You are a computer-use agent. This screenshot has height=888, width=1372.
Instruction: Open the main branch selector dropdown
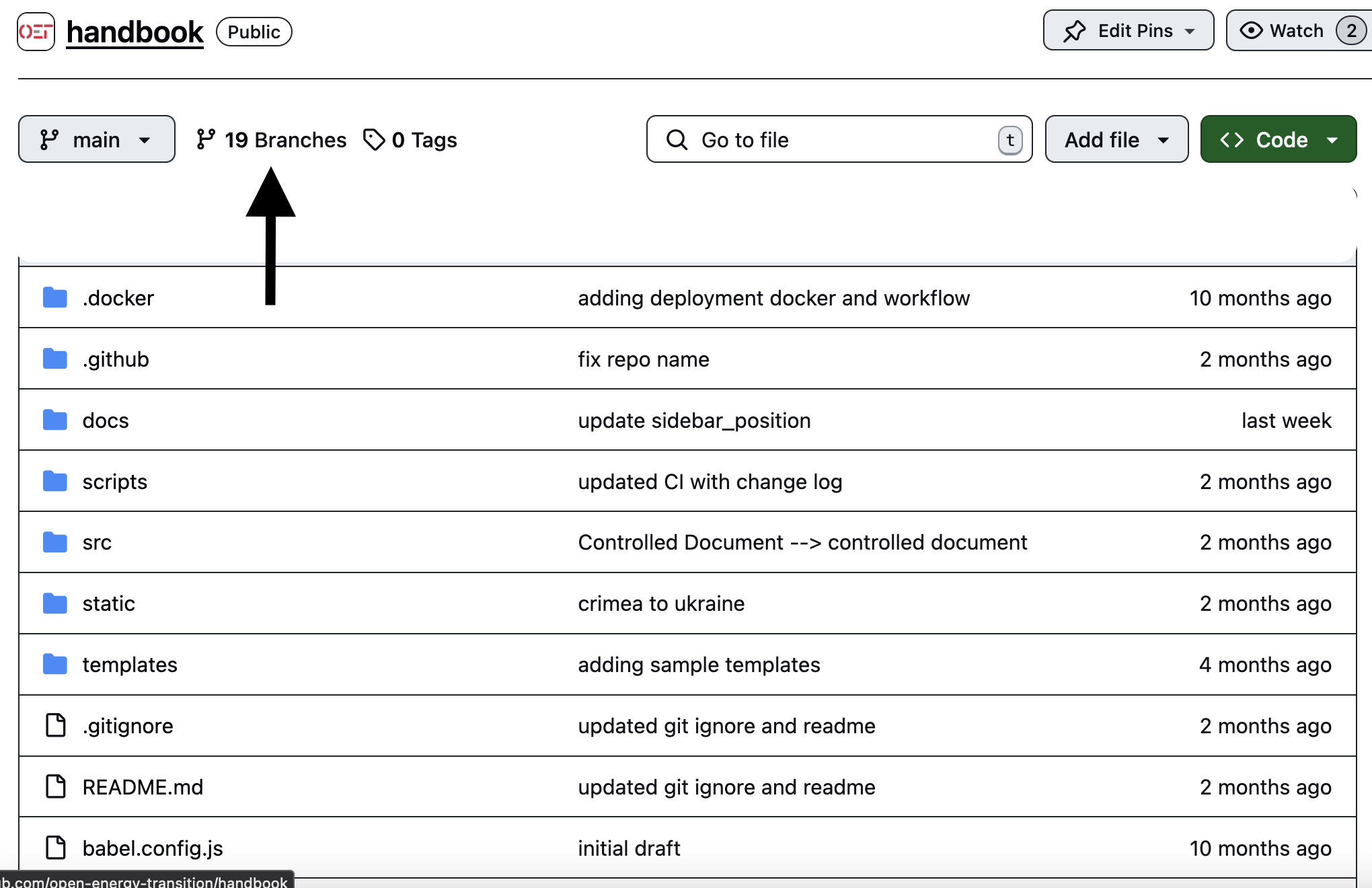click(x=96, y=139)
